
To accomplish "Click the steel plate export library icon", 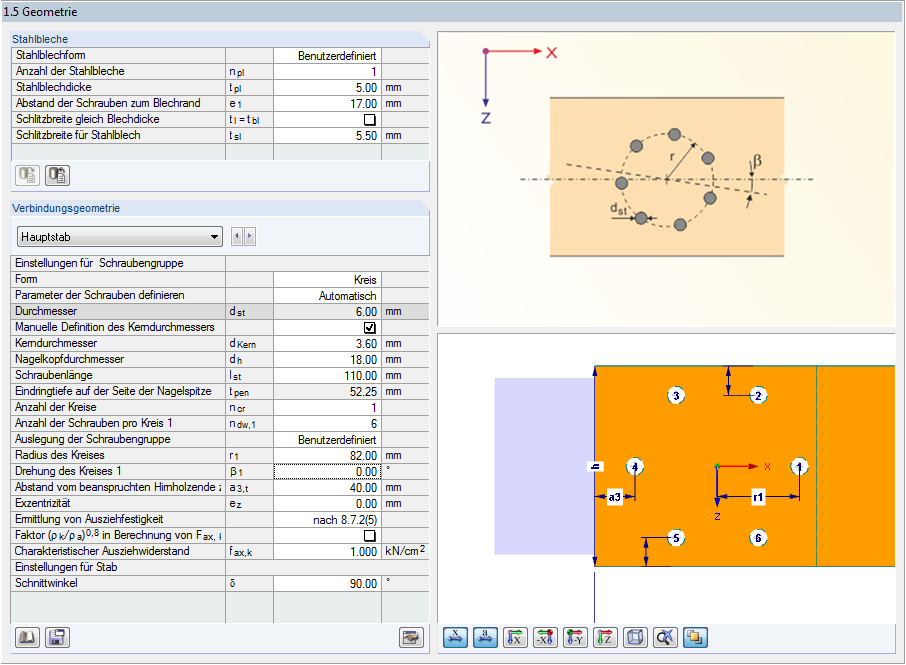I will (x=57, y=175).
